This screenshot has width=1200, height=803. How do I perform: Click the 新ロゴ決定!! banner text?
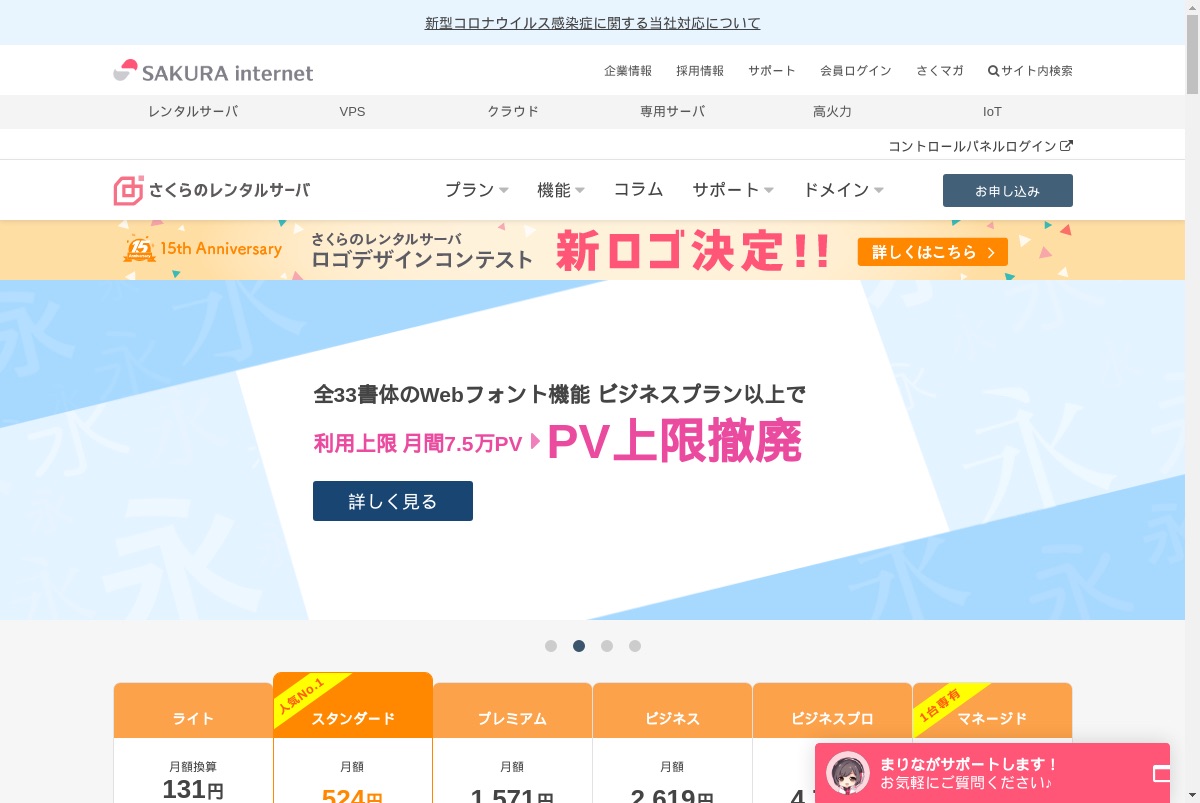click(693, 251)
